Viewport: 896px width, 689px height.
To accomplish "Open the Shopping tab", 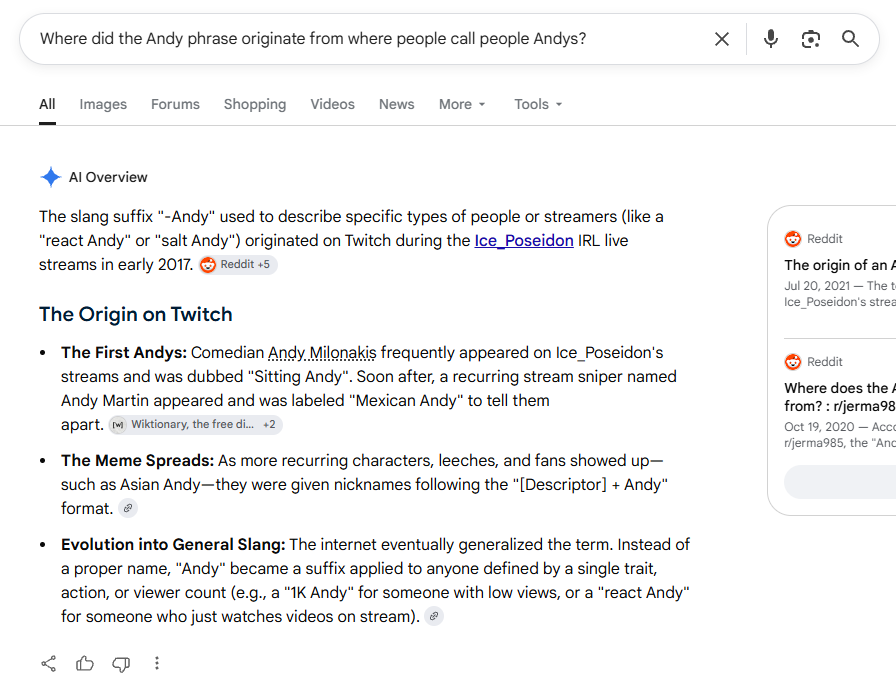I will point(255,105).
